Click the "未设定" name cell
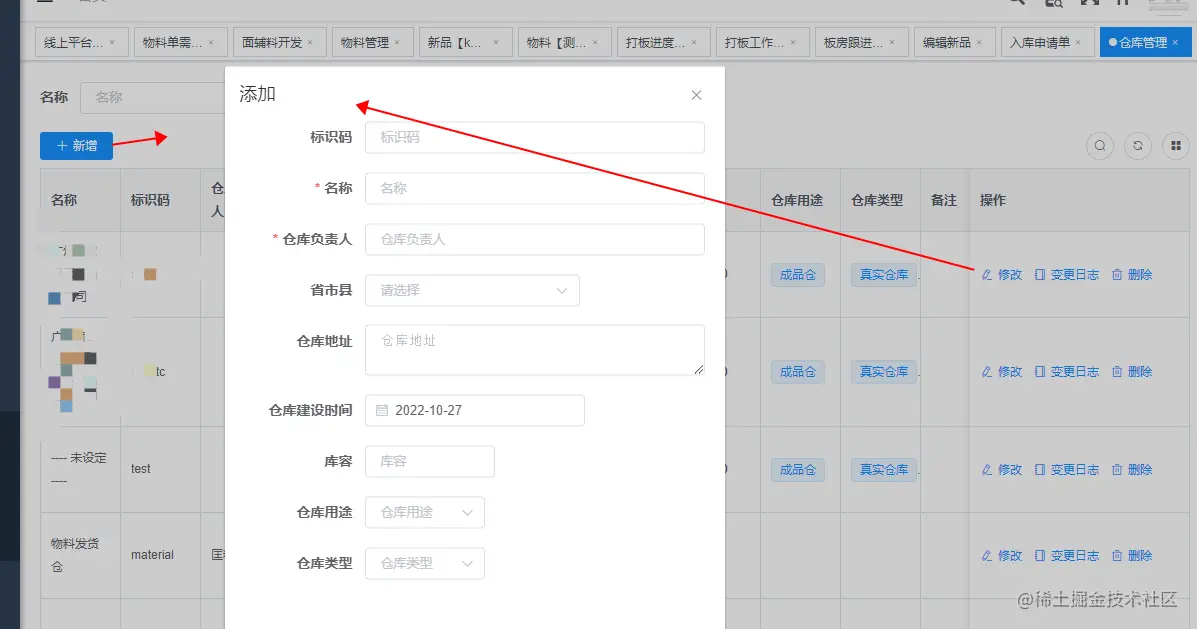This screenshot has width=1197, height=629. tap(79, 469)
